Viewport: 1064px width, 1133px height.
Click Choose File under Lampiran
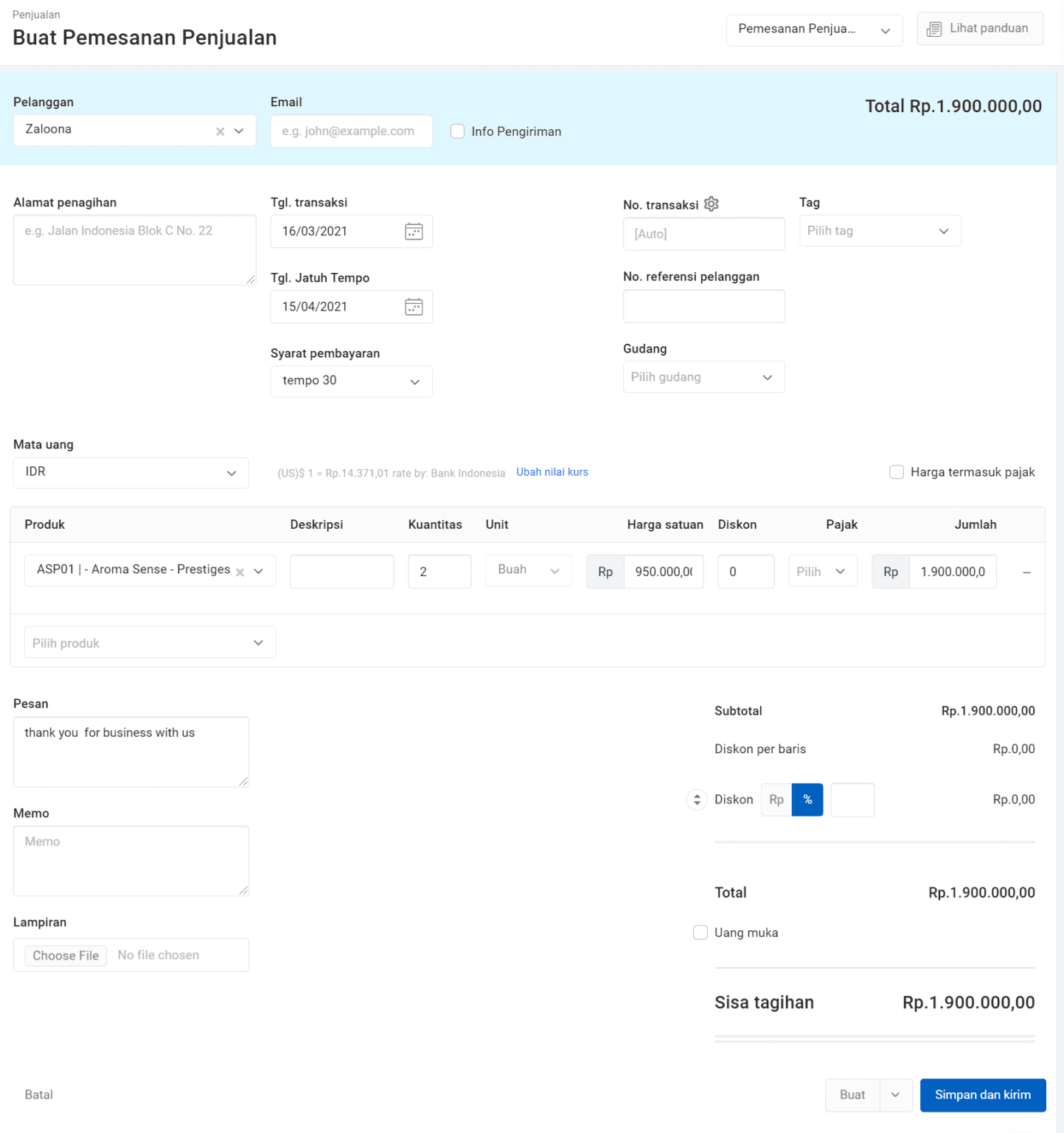[x=66, y=954]
